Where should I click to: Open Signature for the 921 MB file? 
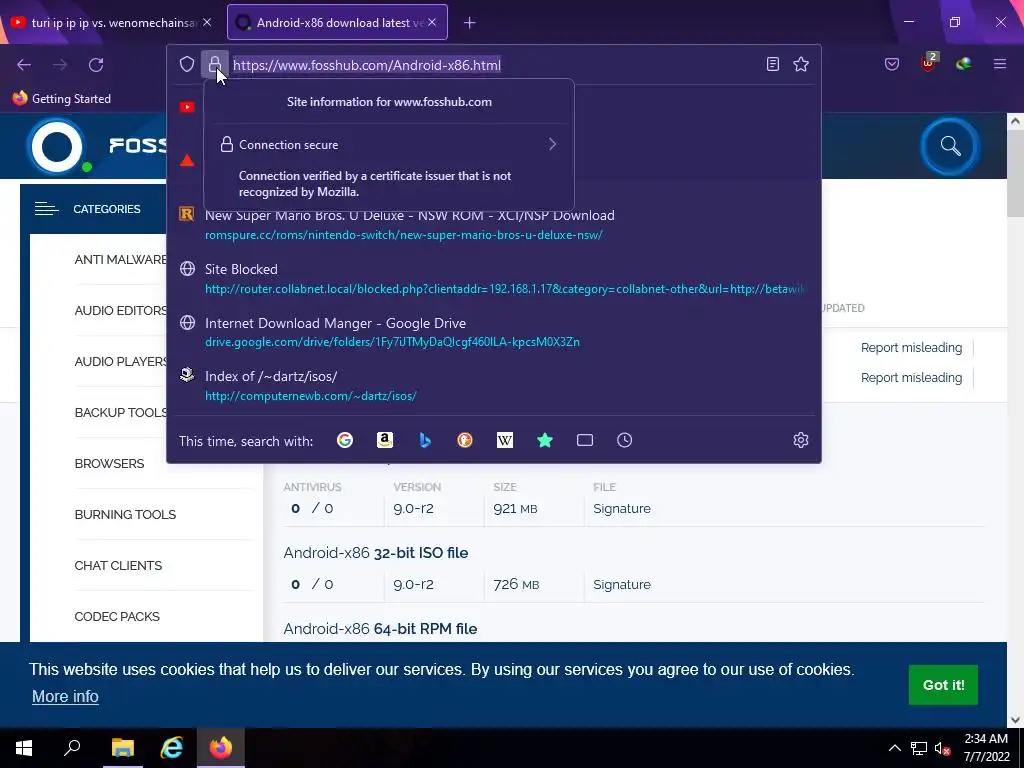(x=622, y=509)
